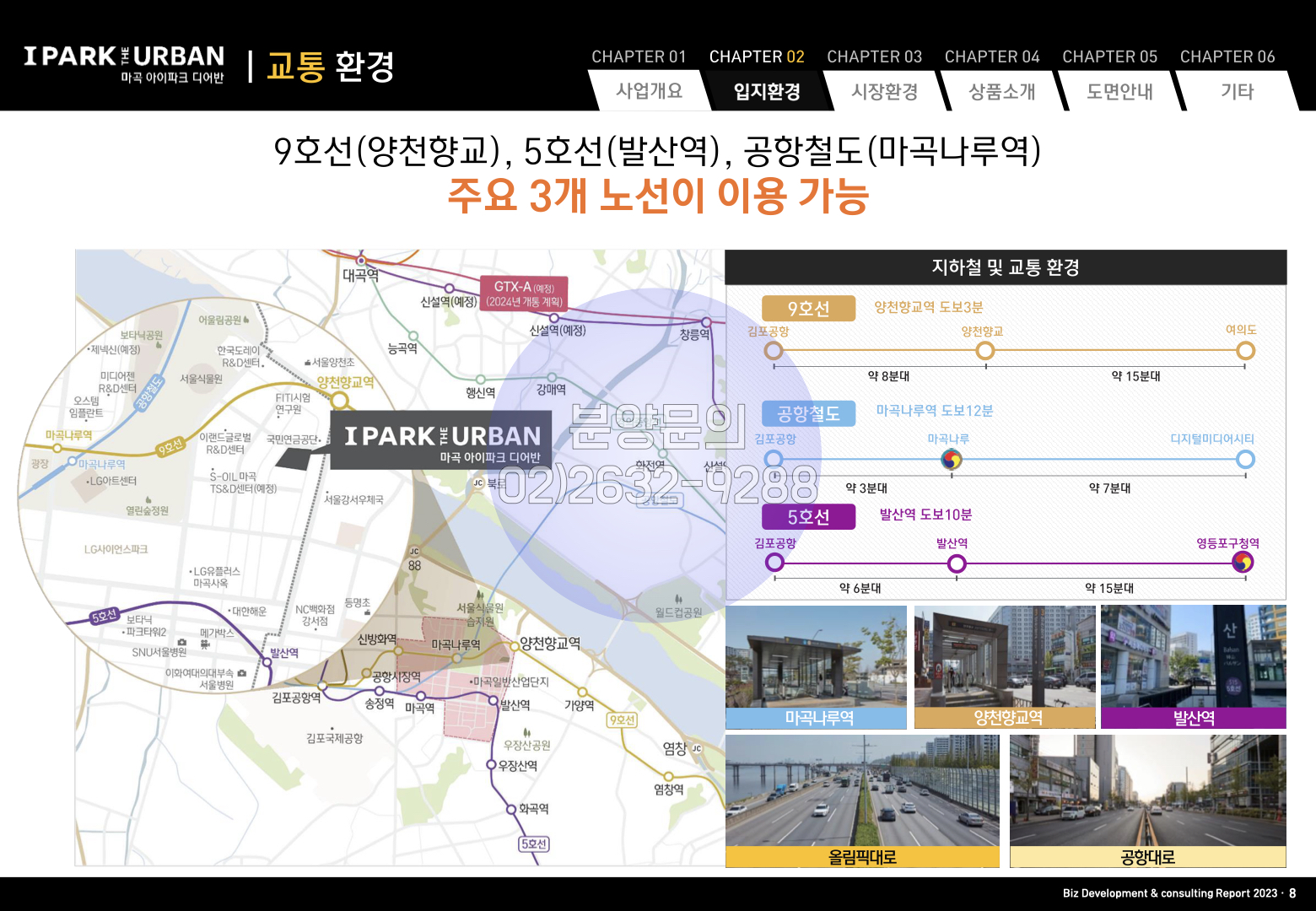Click the 약 6분대 travel time
The image size is (1316, 911).
[860, 589]
